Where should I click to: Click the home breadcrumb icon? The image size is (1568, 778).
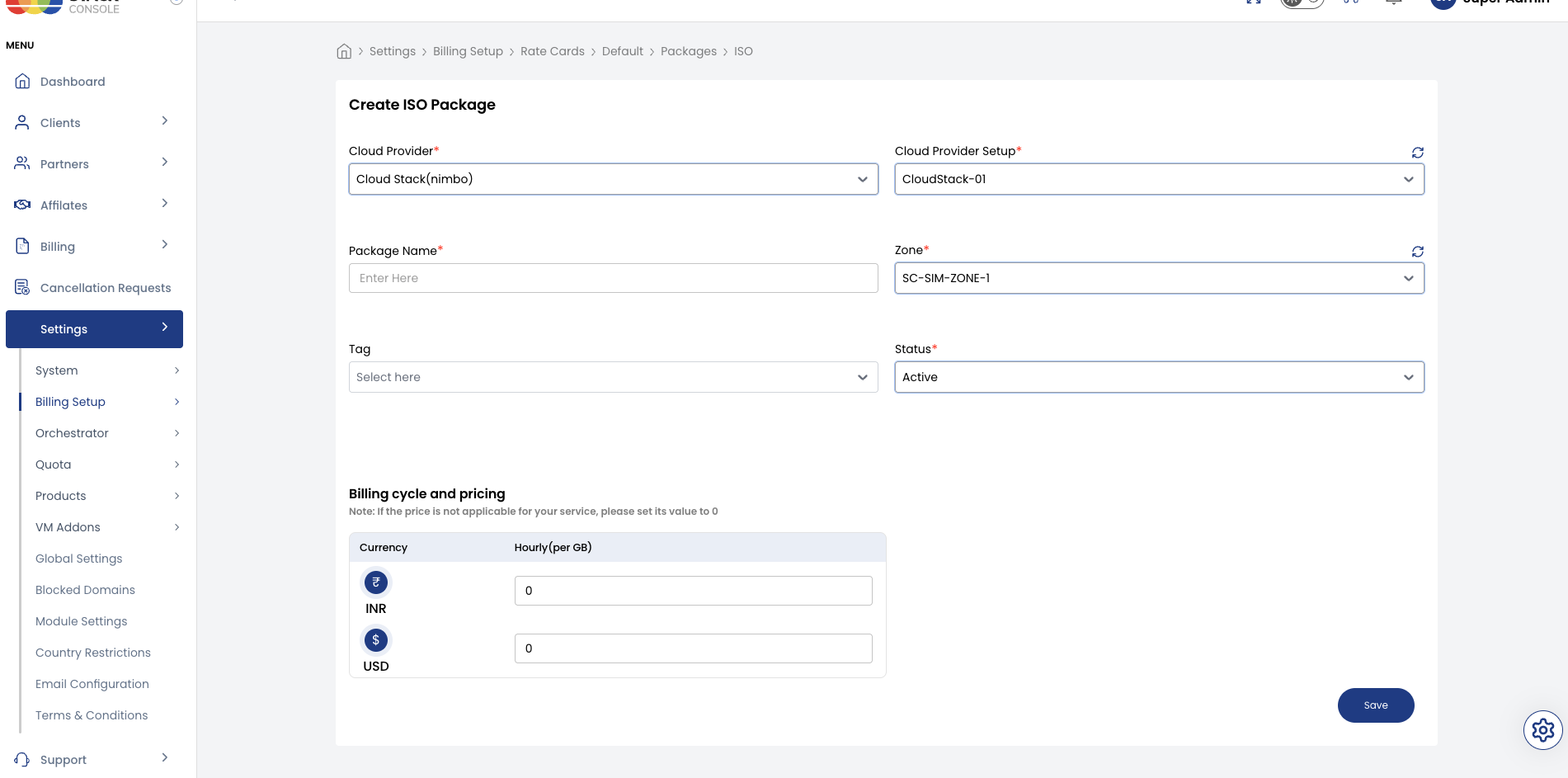[x=344, y=51]
